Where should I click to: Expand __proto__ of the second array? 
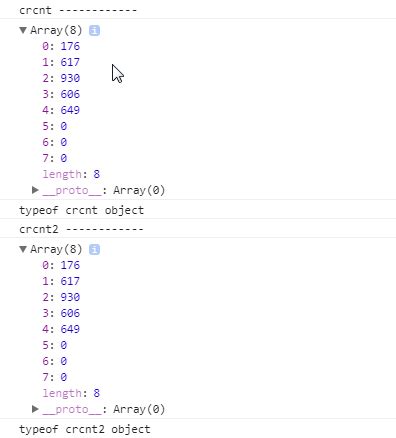pyautogui.click(x=35, y=409)
